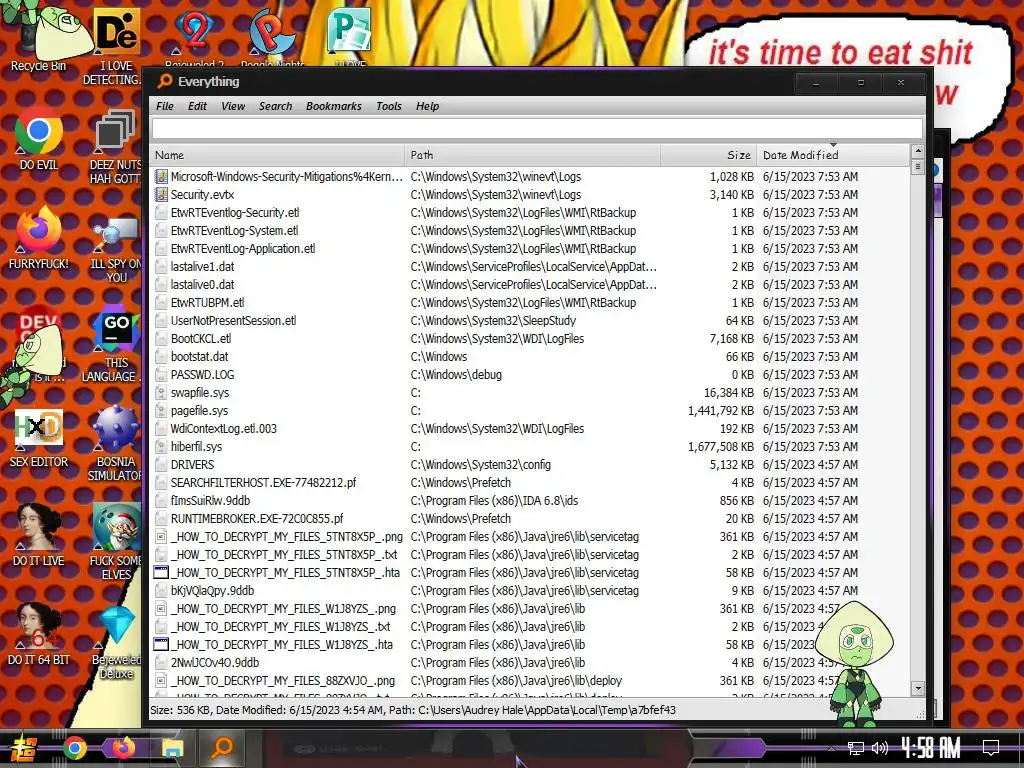Select SEARCHFILTERHOST.EXE-77482212.pf row

pos(530,483)
